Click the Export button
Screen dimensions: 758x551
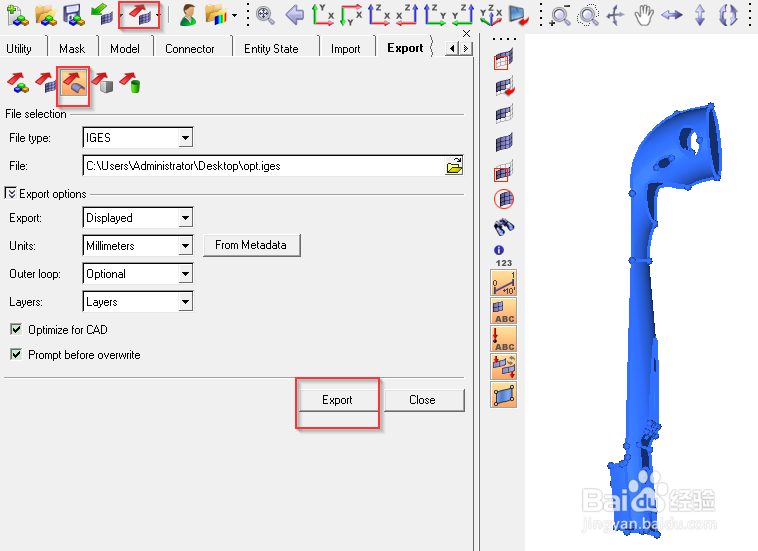pos(337,400)
